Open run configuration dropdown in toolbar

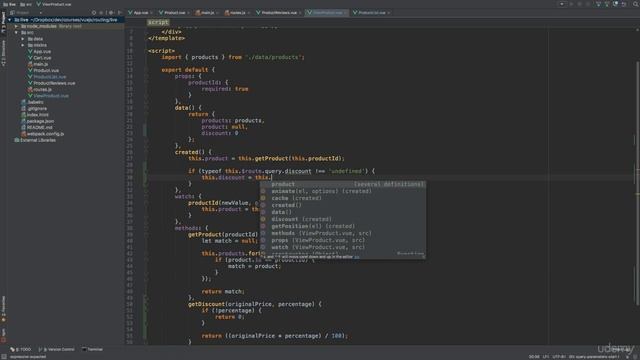[x=562, y=4]
